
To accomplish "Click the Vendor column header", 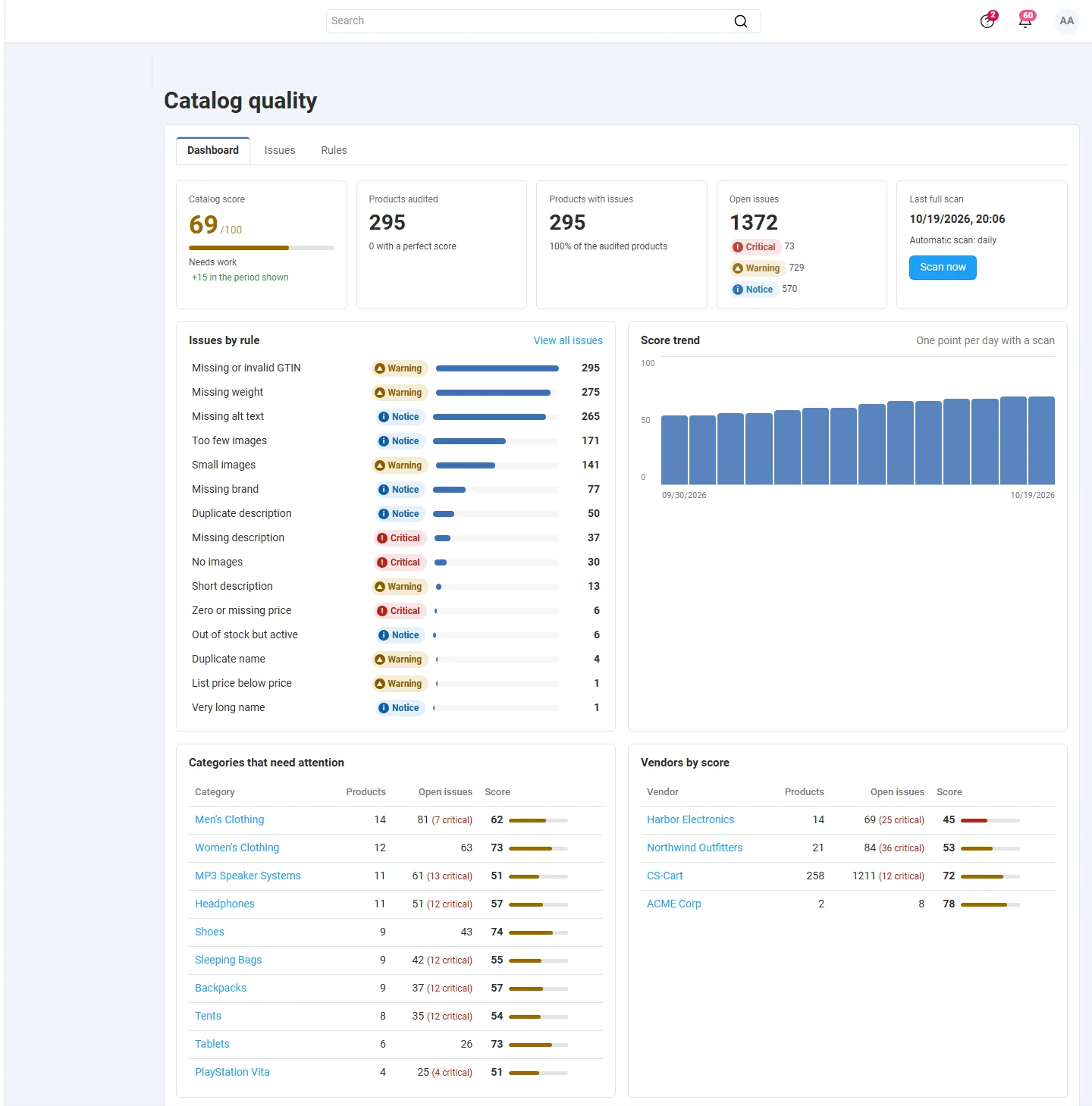I will point(663,792).
